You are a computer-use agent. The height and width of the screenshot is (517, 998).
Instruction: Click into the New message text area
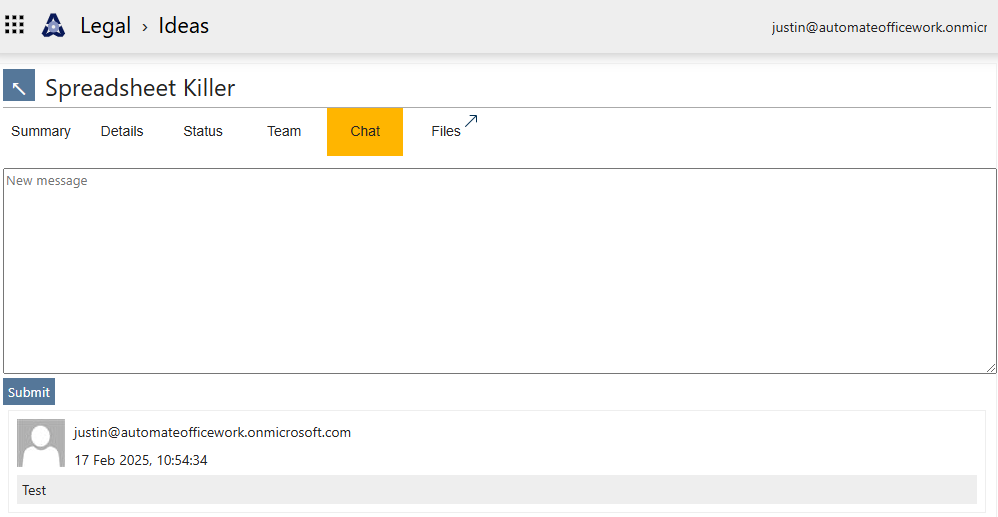coord(499,271)
